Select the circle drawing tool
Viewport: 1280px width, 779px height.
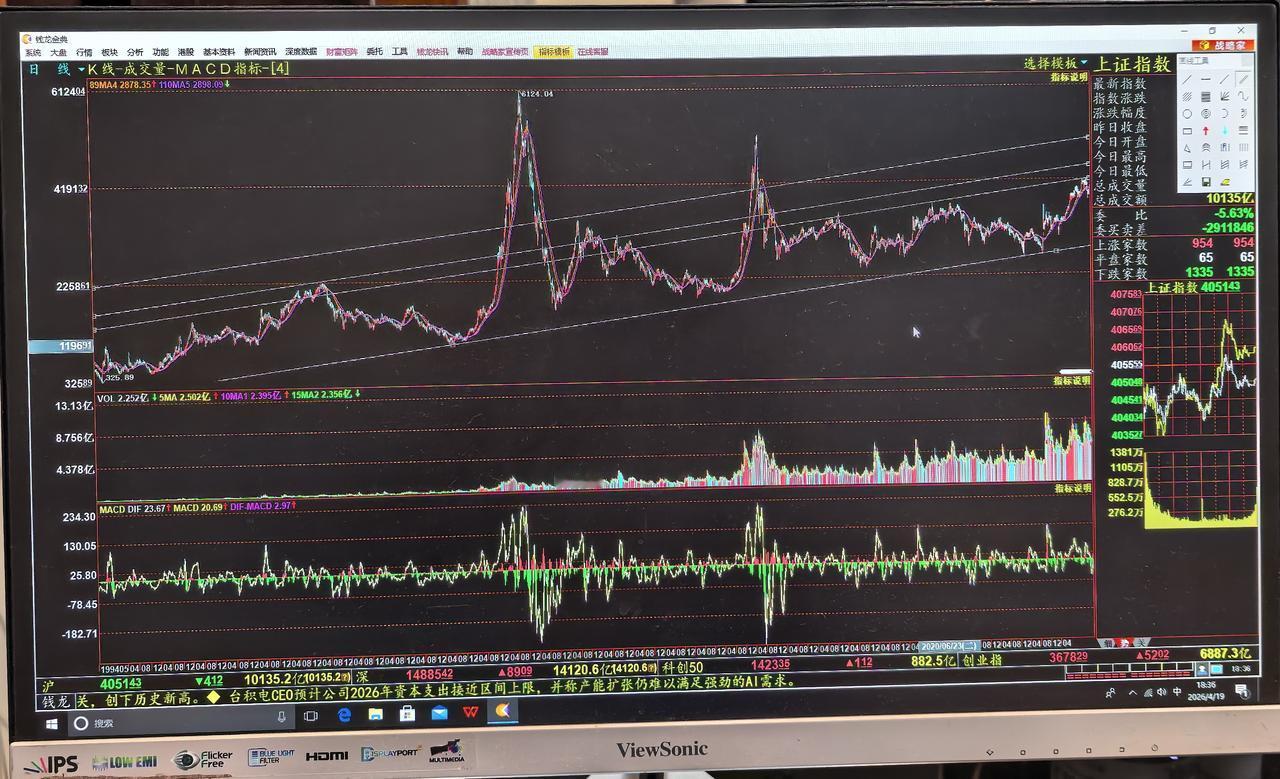pos(1187,114)
